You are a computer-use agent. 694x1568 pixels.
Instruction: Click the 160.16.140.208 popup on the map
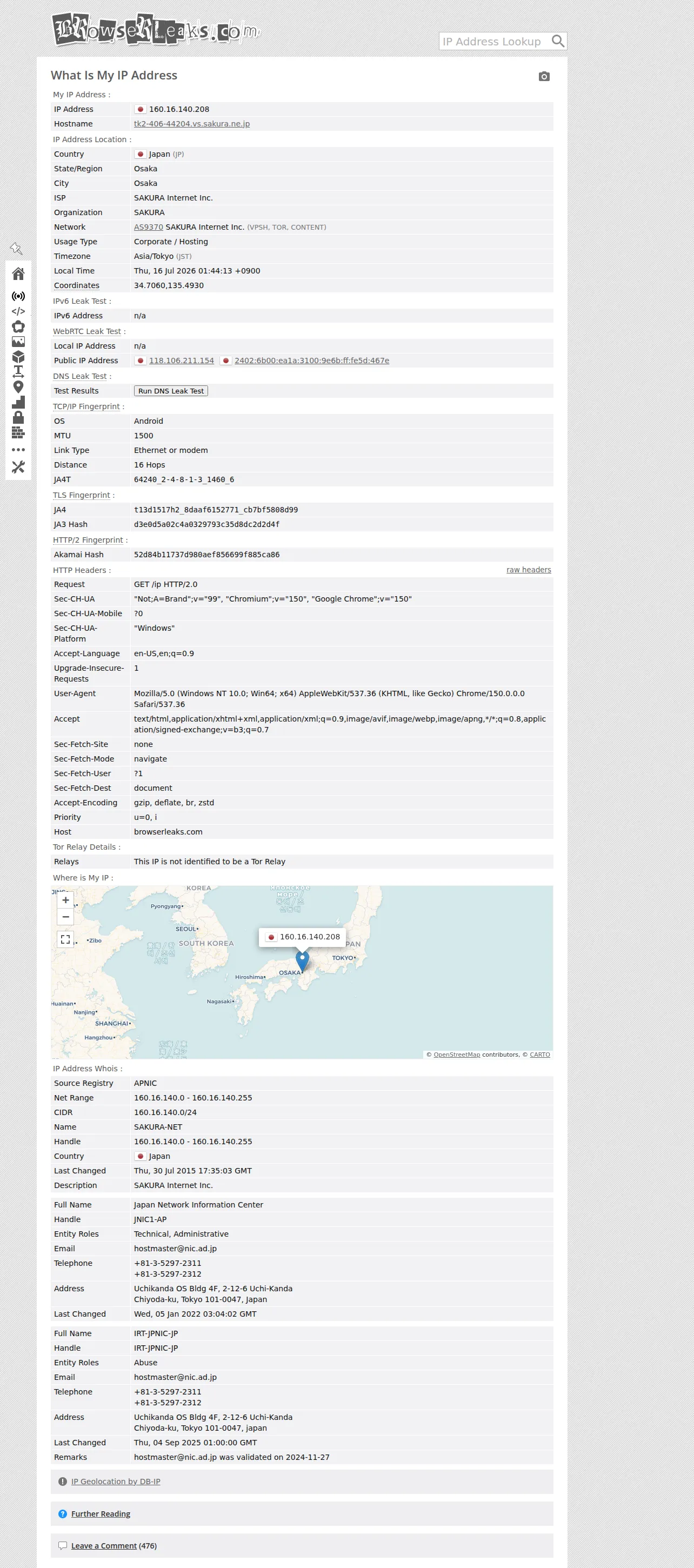pyautogui.click(x=303, y=937)
